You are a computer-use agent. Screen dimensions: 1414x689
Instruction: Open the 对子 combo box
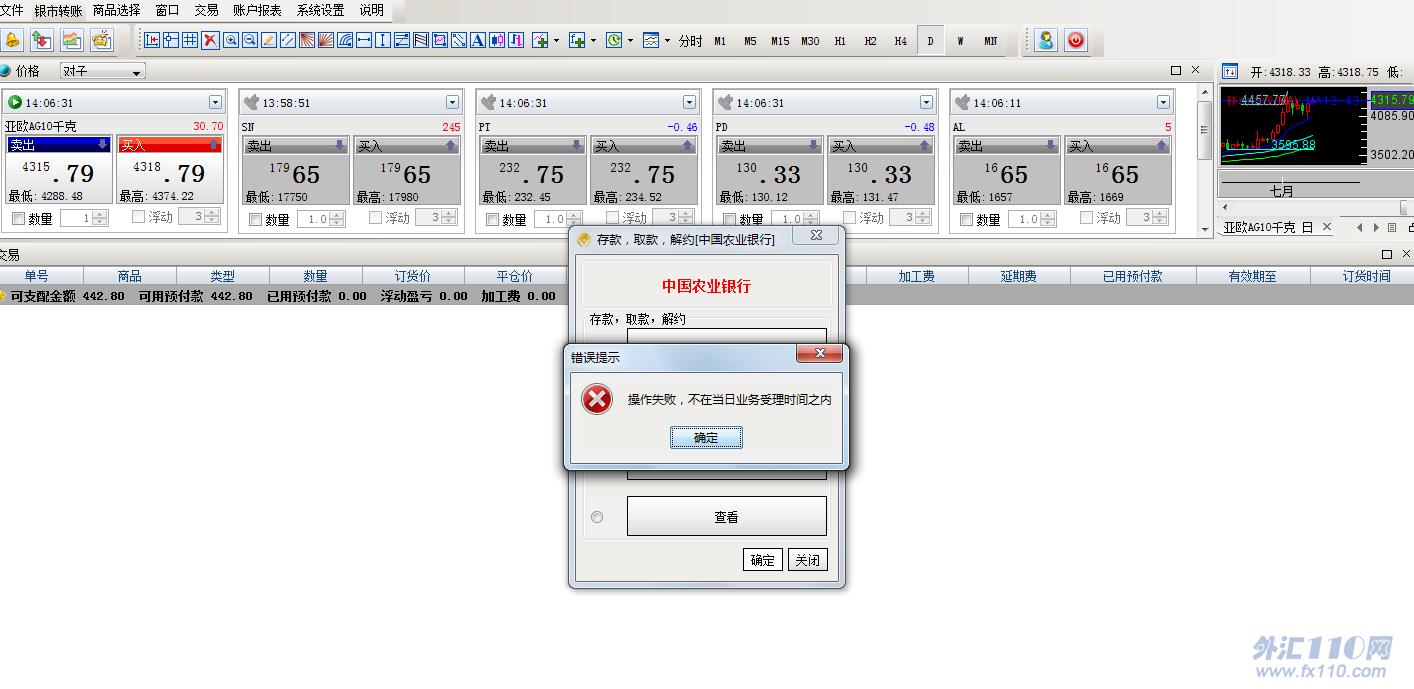102,71
